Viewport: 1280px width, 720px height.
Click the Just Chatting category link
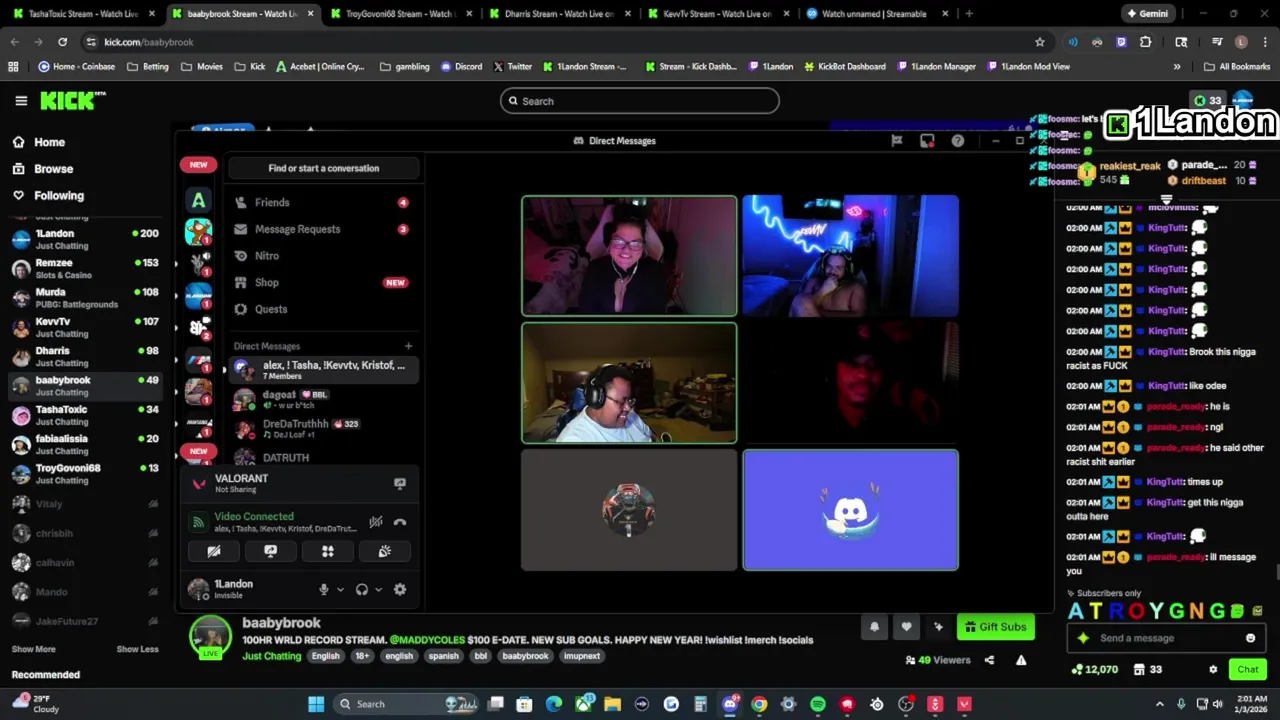click(271, 656)
